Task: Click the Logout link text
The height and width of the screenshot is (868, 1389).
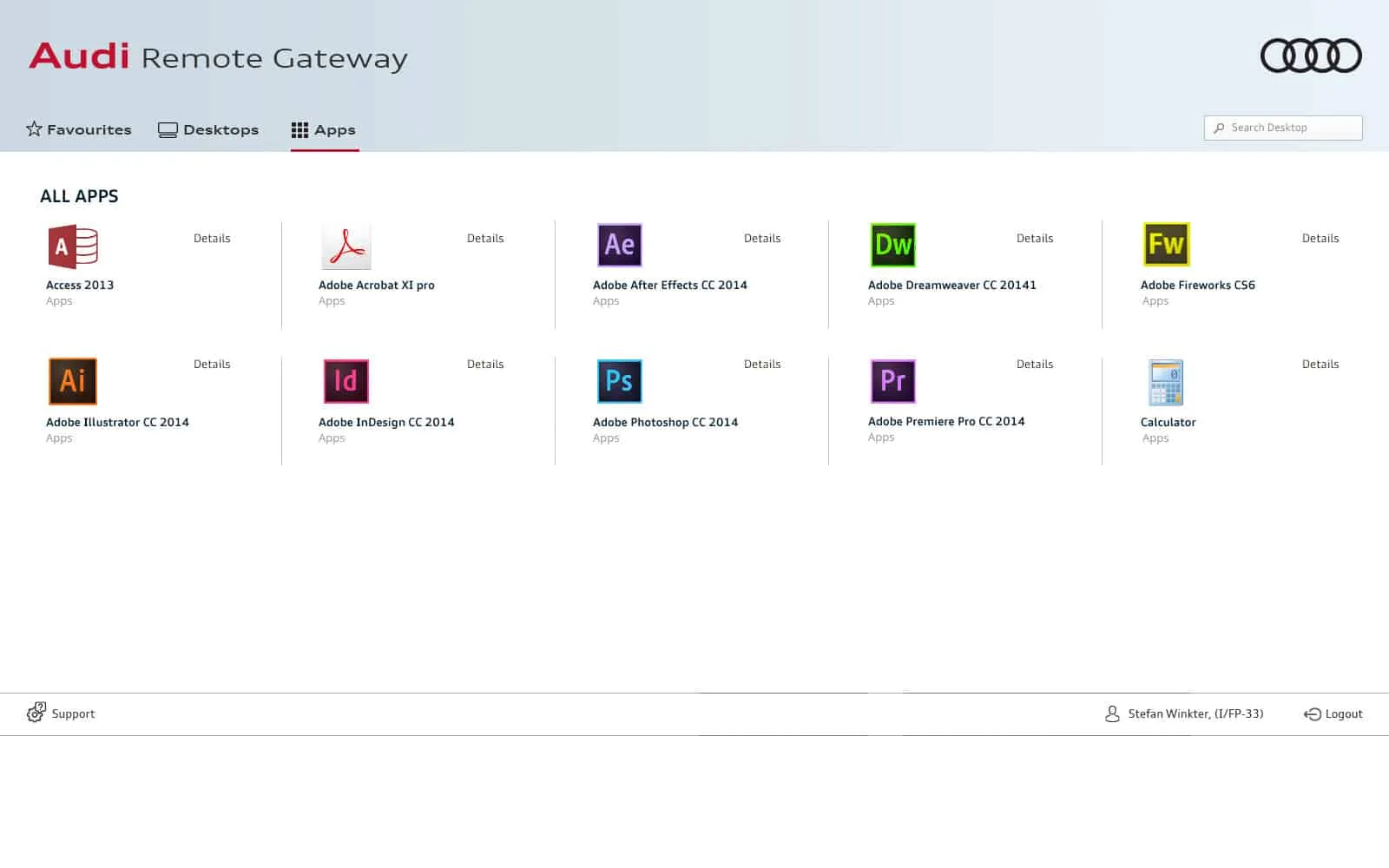Action: (x=1344, y=713)
